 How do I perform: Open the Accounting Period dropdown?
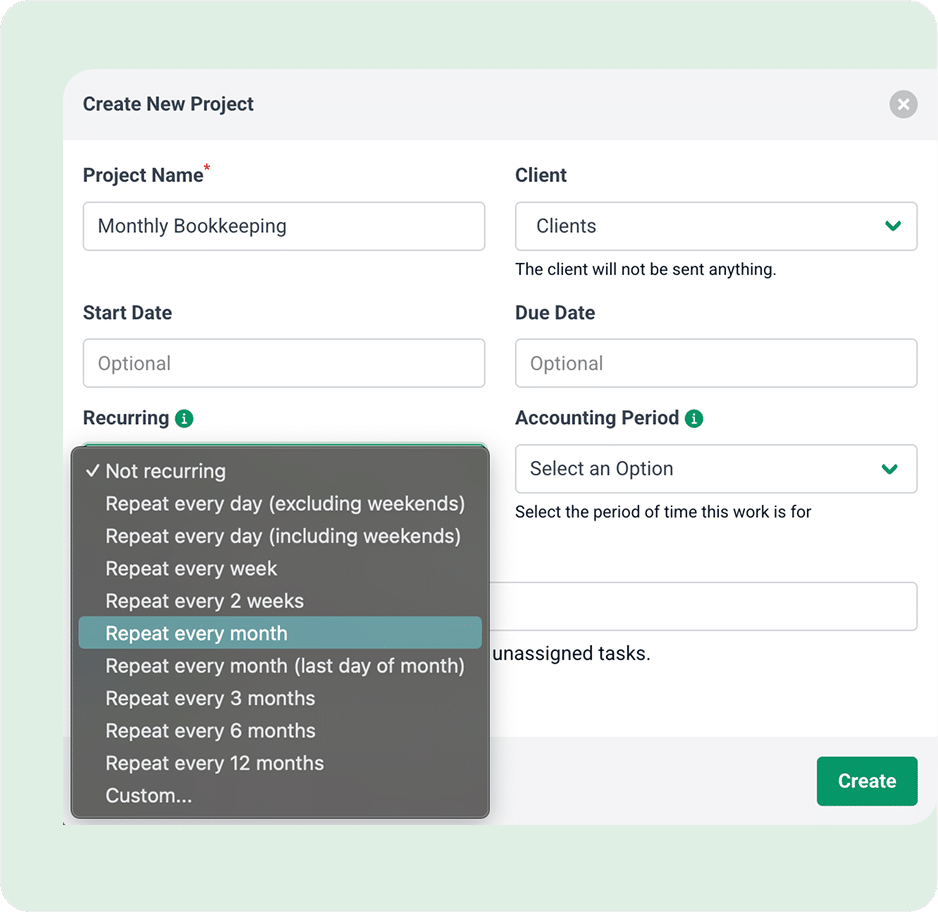(x=716, y=469)
